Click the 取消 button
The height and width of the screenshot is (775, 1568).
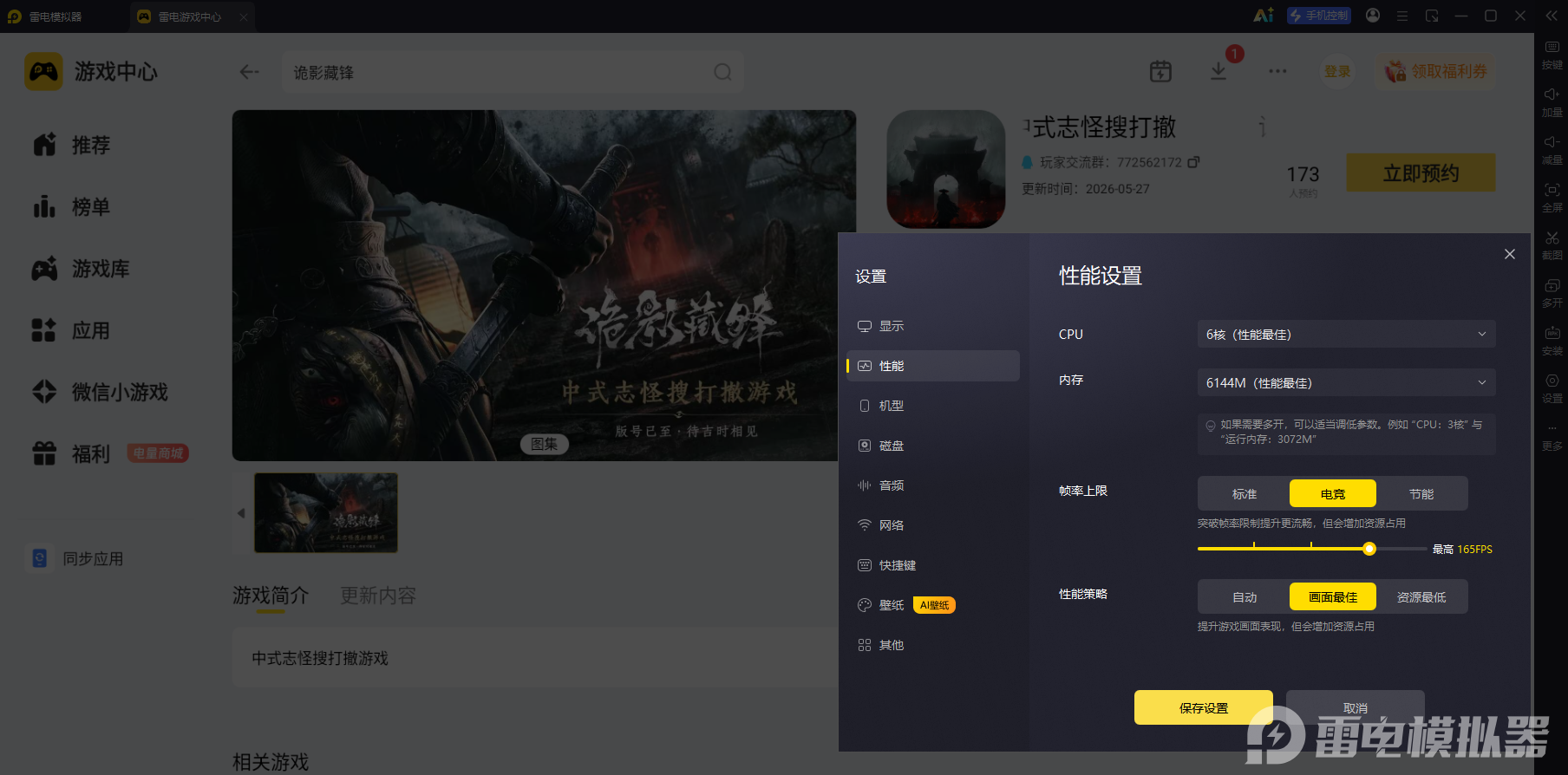coord(1356,707)
